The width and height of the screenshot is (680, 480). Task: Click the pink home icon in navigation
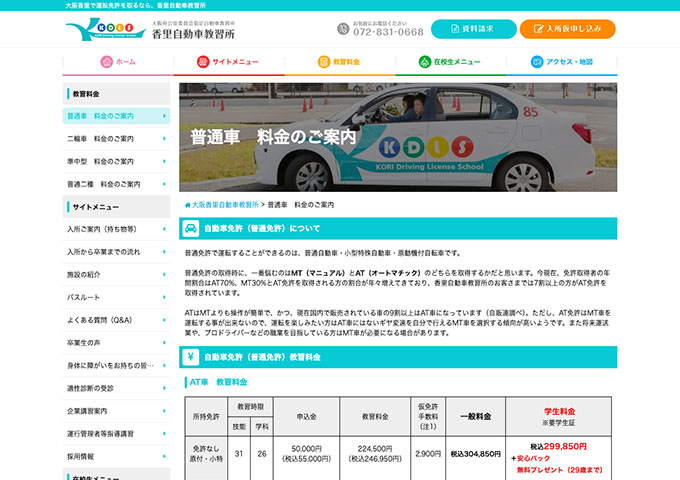coord(107,62)
